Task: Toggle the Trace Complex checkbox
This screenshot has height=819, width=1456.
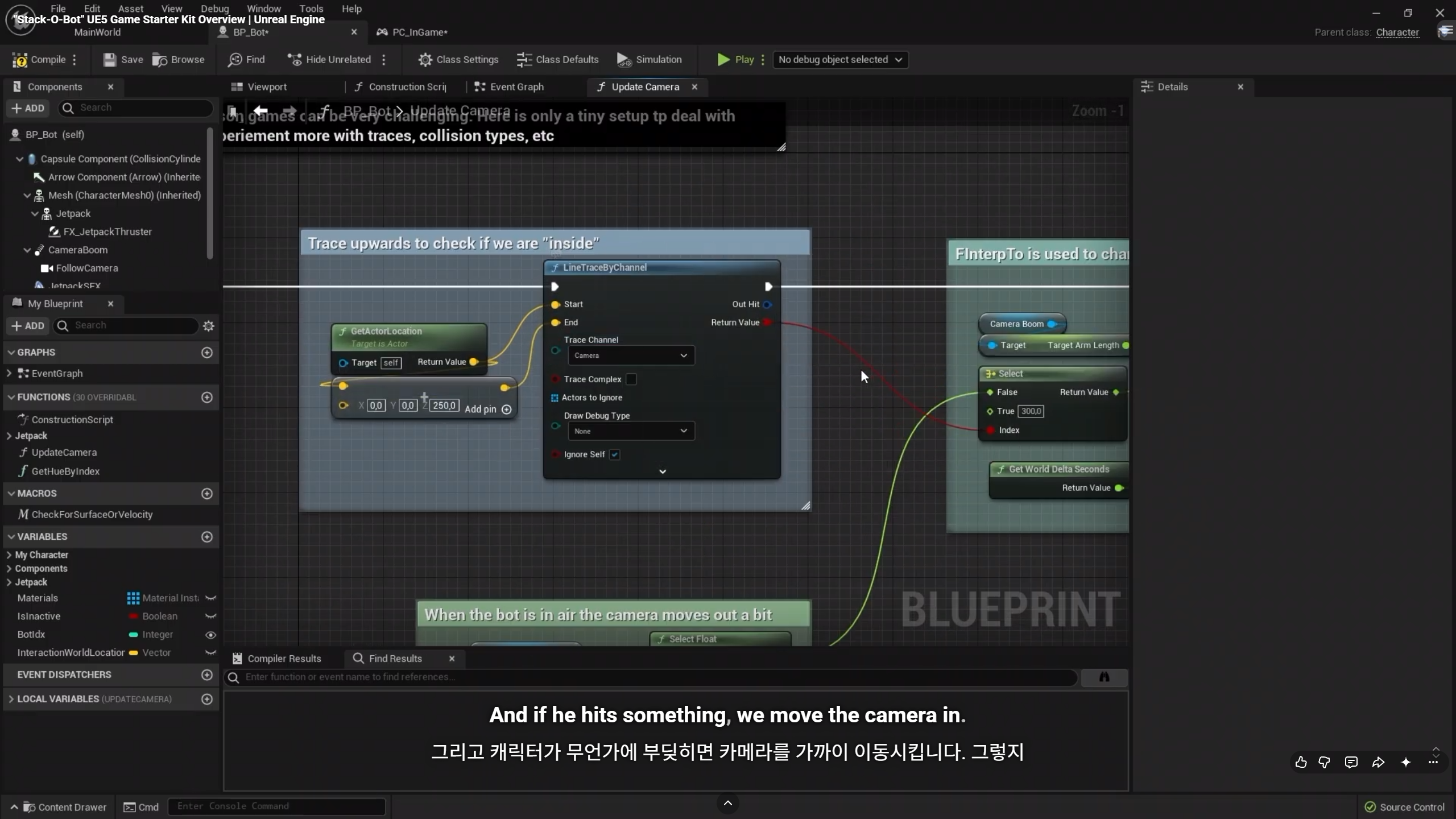Action: pyautogui.click(x=631, y=379)
